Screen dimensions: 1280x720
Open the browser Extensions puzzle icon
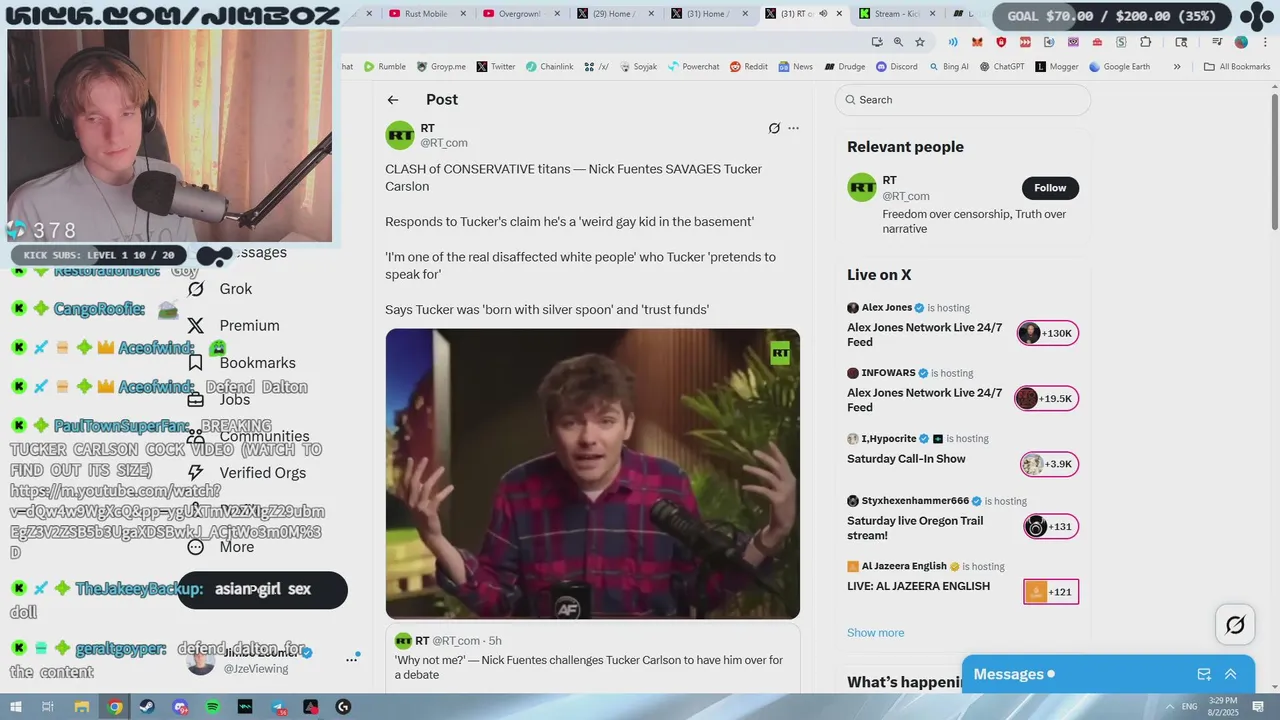(x=1146, y=42)
